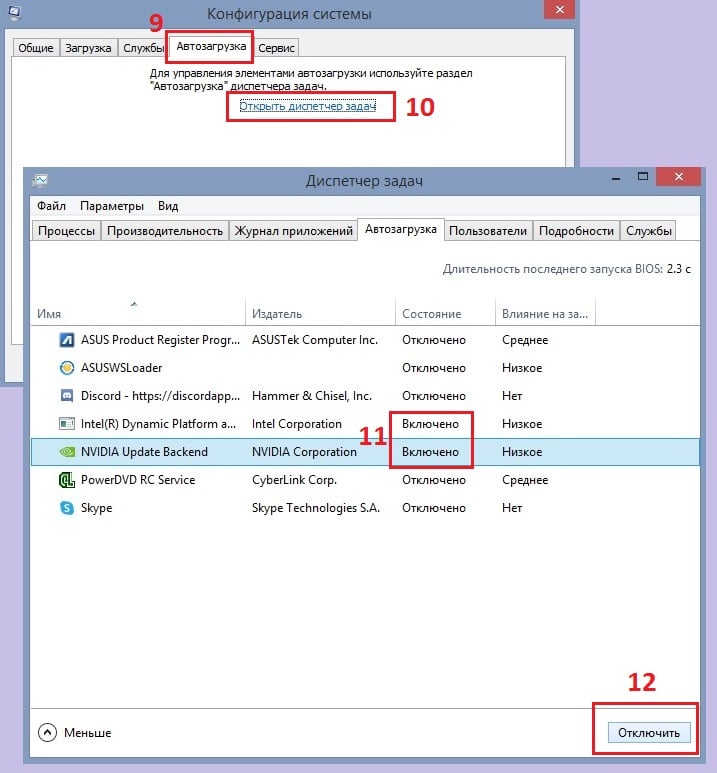
Task: Click the Skype startup item icon
Action: pos(67,508)
